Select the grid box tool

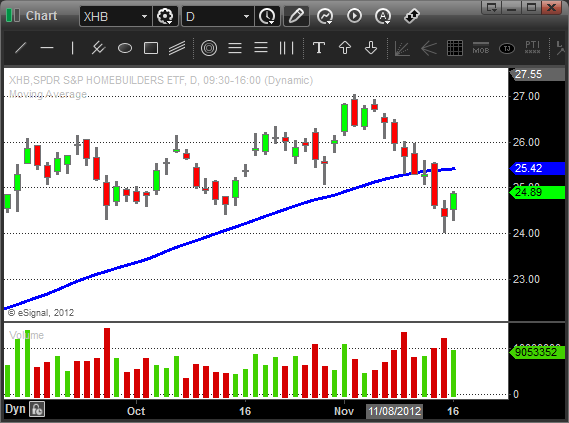click(x=455, y=48)
